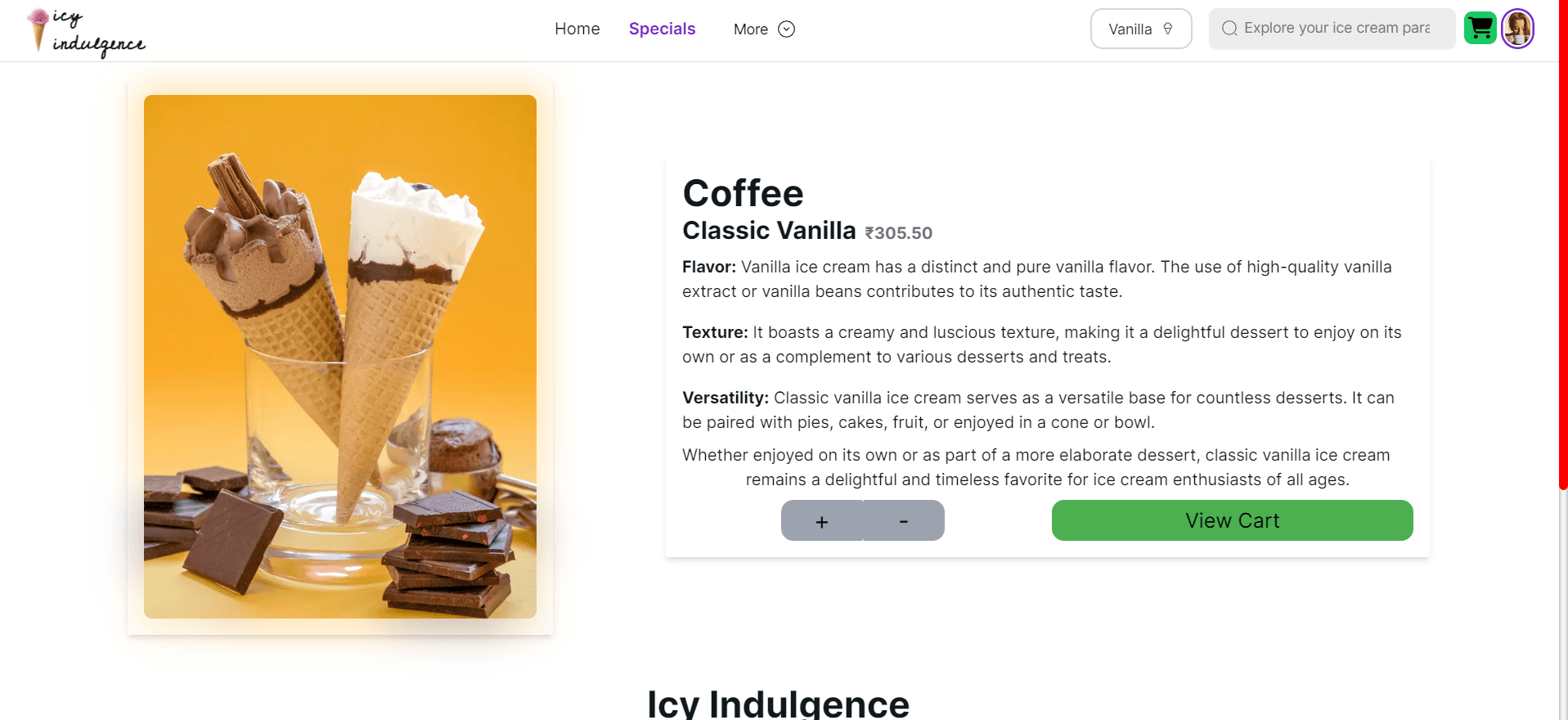This screenshot has width=1568, height=720.
Task: Click the search magnifier icon
Action: pos(1229,29)
